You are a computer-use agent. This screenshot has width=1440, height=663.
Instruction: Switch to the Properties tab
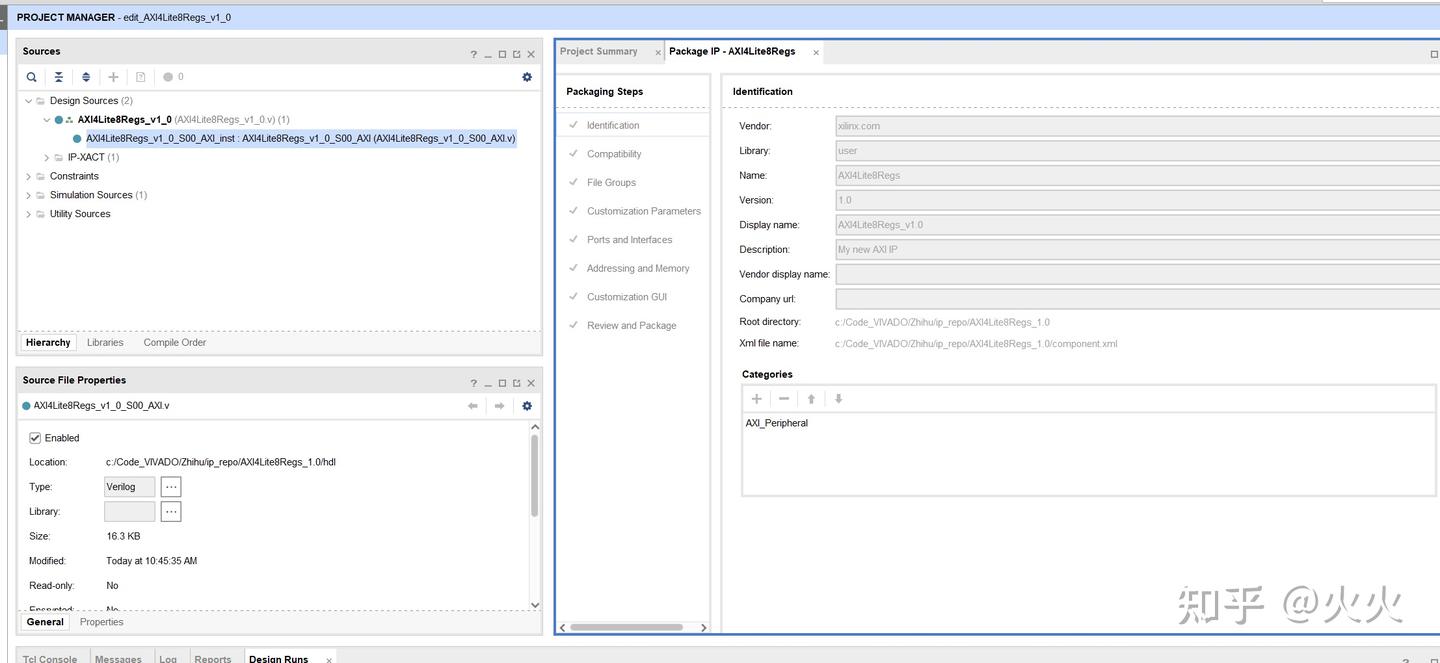point(102,622)
